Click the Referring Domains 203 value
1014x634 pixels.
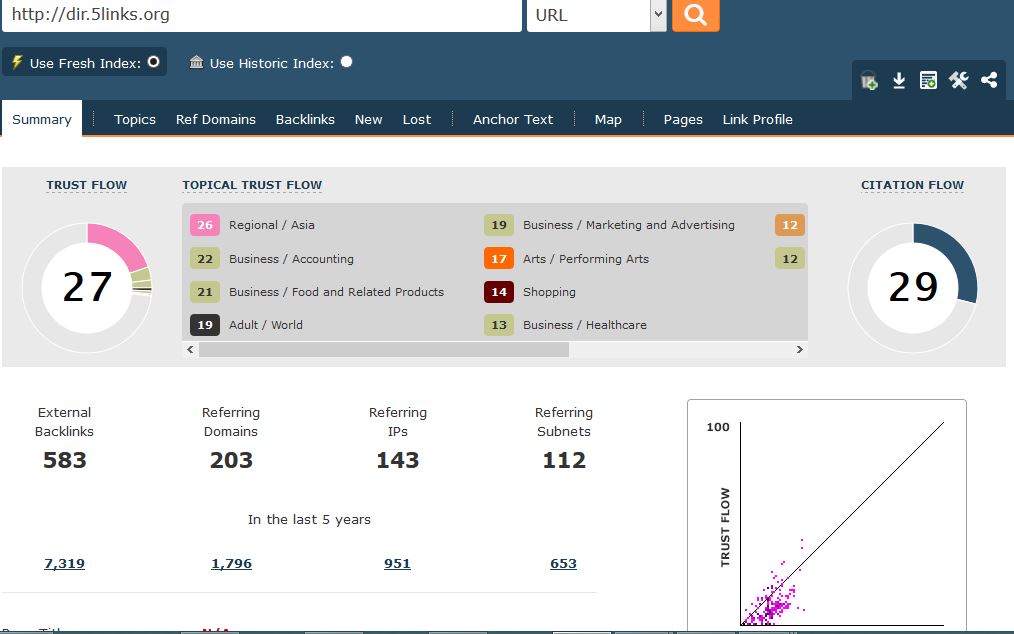click(x=231, y=460)
